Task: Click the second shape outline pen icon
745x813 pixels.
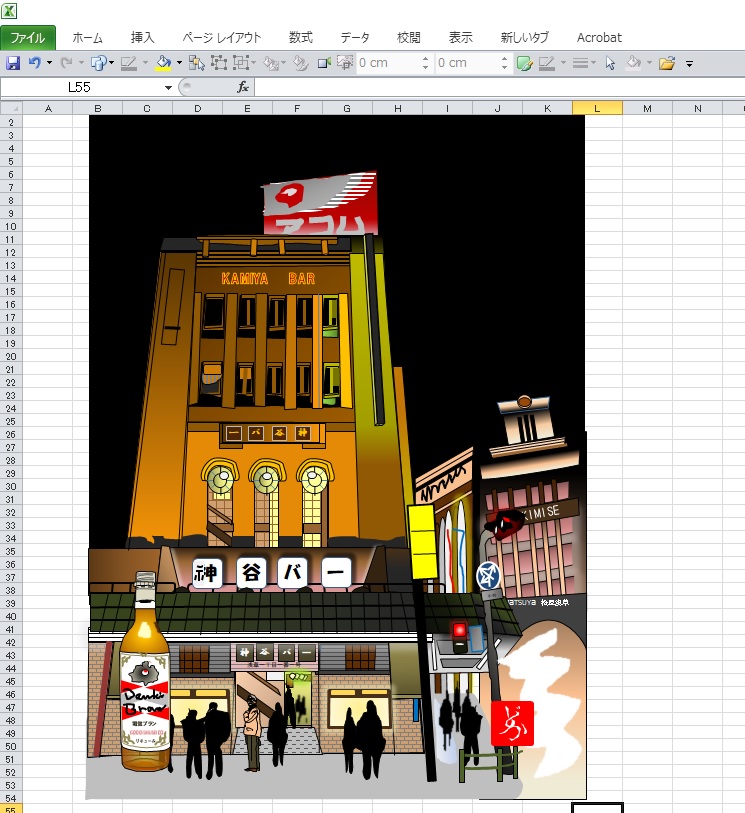Action: (x=547, y=63)
